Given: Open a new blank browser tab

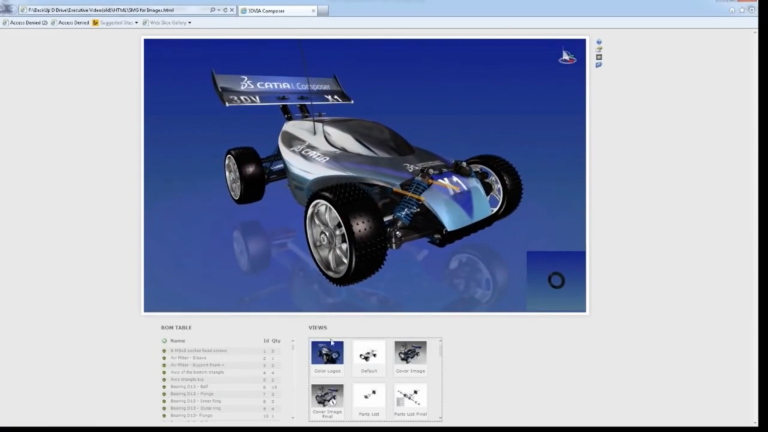Looking at the screenshot, I should pyautogui.click(x=323, y=11).
